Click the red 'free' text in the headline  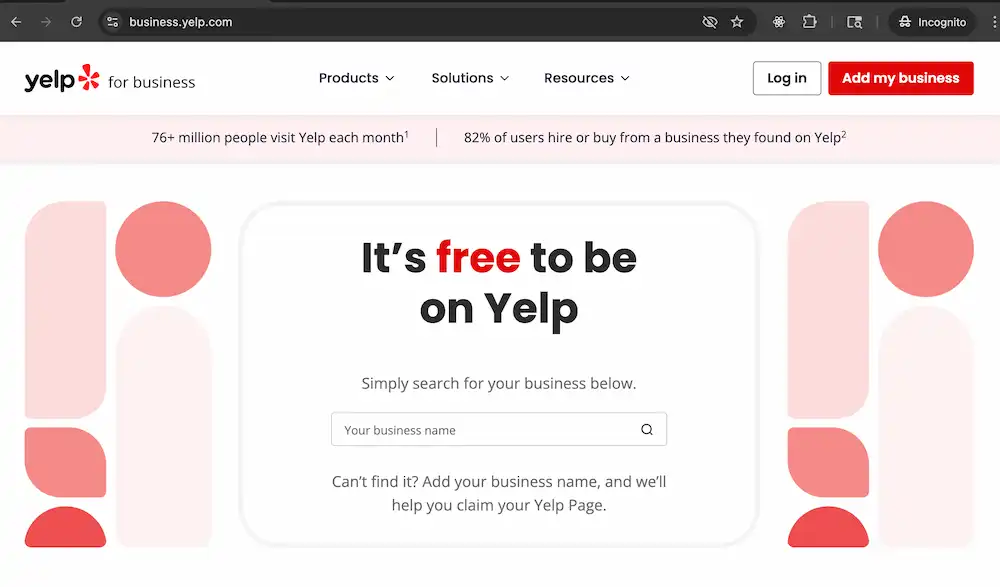pos(480,258)
